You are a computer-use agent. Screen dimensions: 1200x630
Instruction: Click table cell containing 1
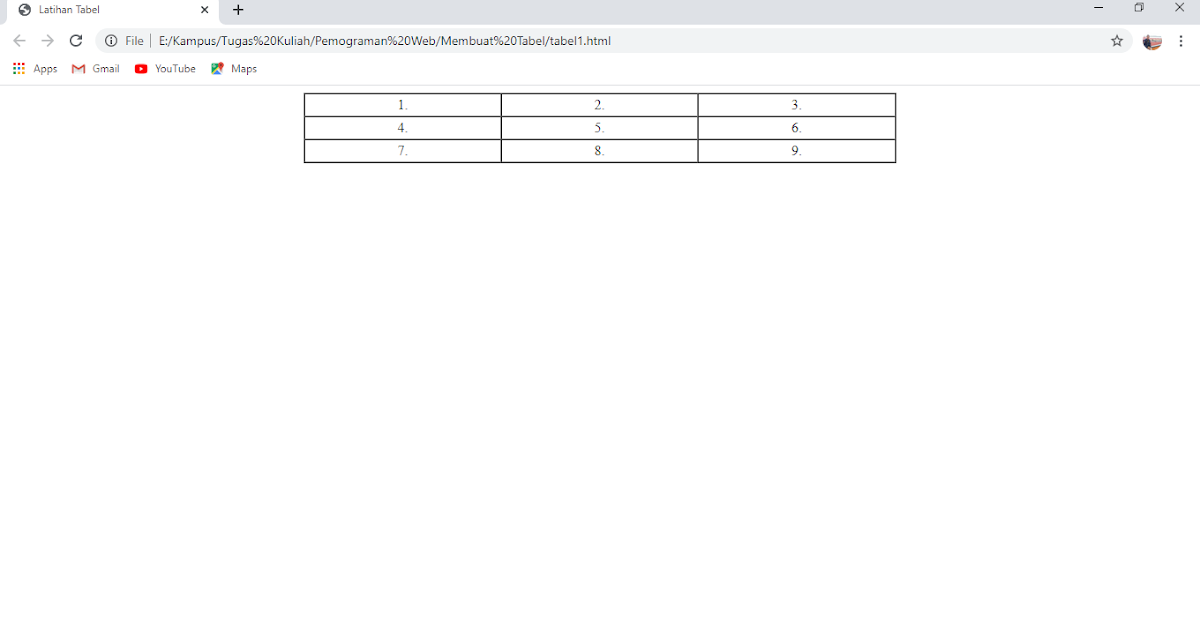pos(402,104)
